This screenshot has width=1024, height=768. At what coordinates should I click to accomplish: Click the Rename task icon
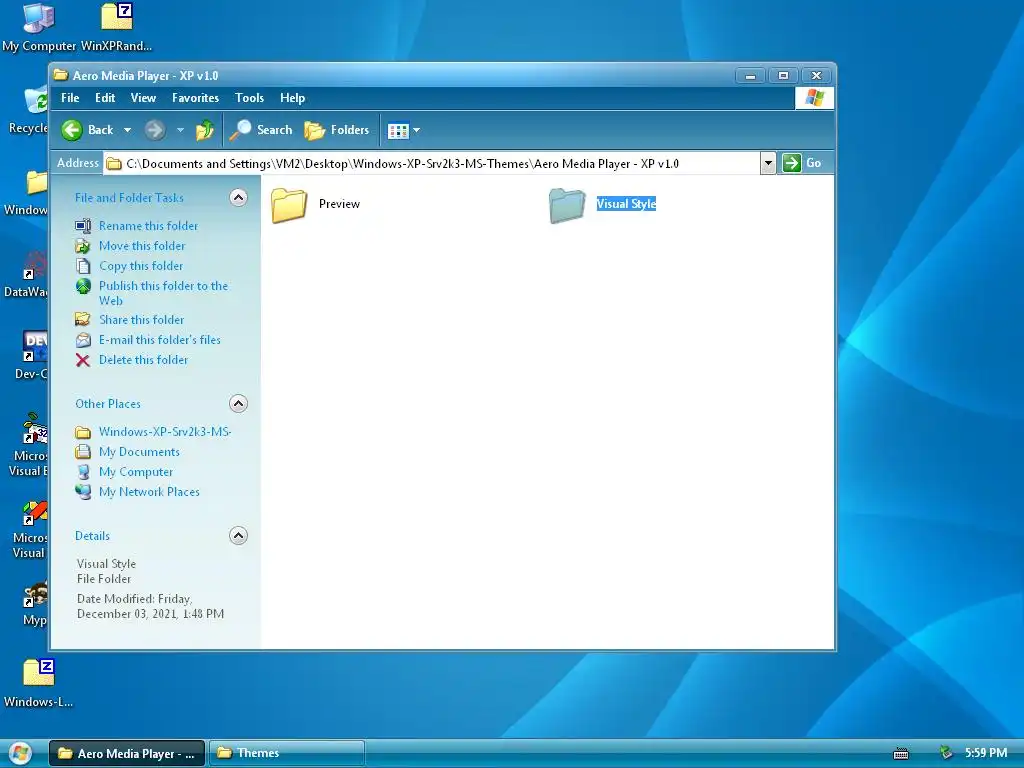coord(83,226)
